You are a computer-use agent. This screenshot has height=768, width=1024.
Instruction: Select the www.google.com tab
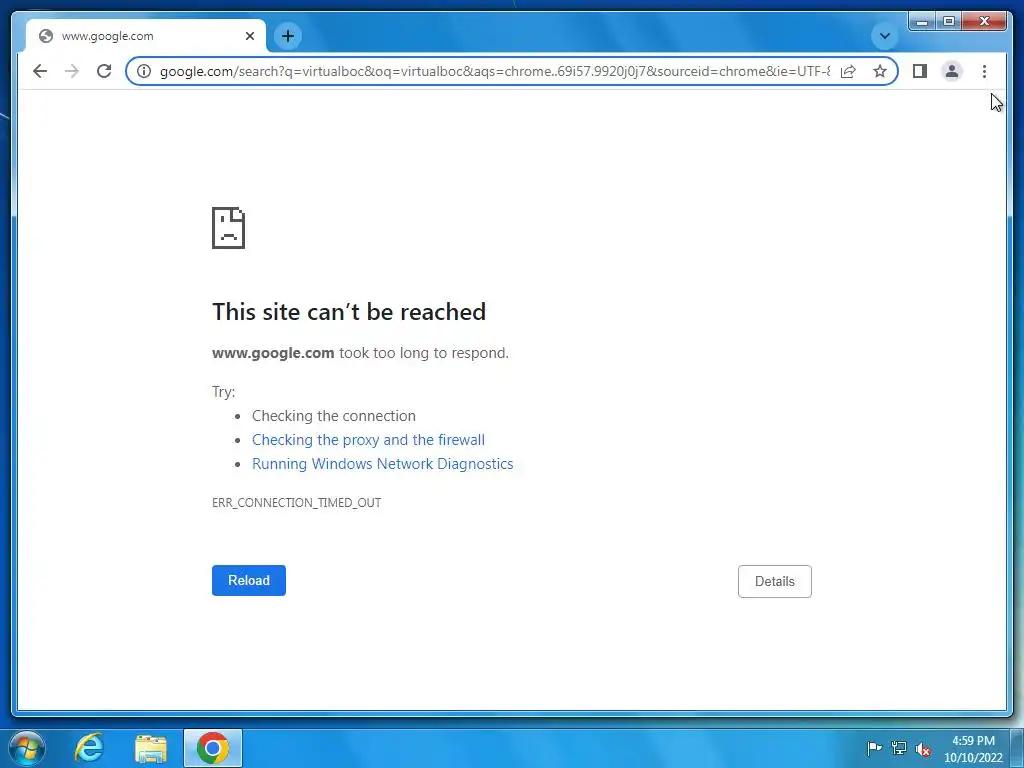click(145, 36)
